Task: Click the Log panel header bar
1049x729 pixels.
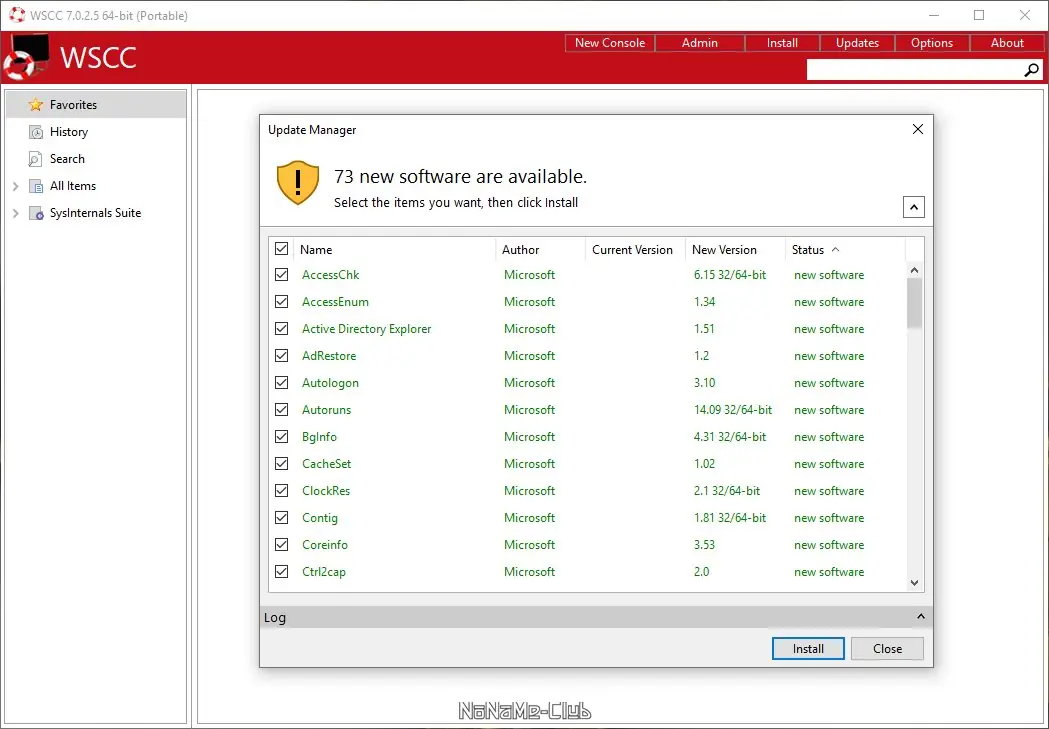Action: click(596, 617)
